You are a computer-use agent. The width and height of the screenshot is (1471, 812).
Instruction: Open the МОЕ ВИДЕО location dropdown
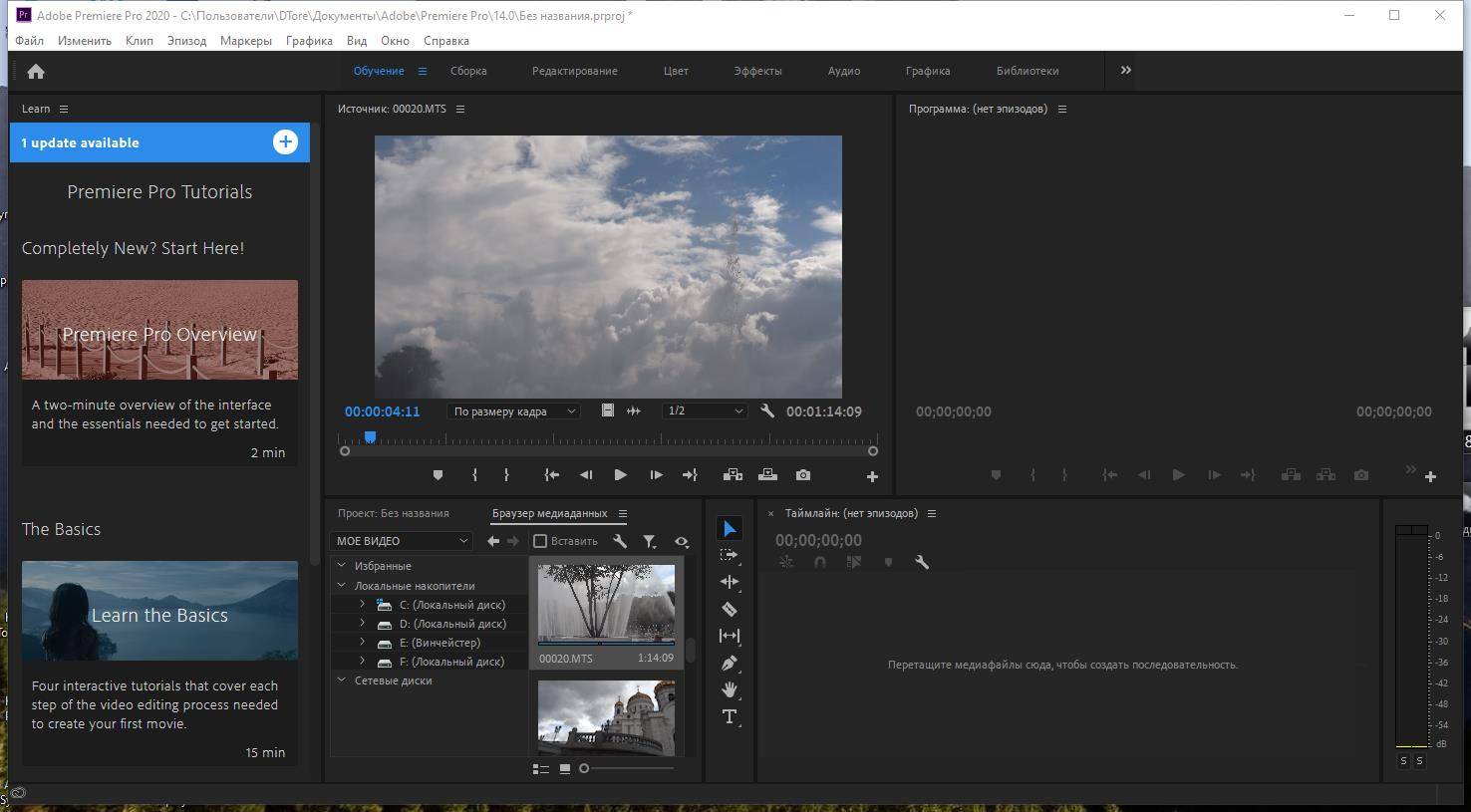(x=401, y=541)
